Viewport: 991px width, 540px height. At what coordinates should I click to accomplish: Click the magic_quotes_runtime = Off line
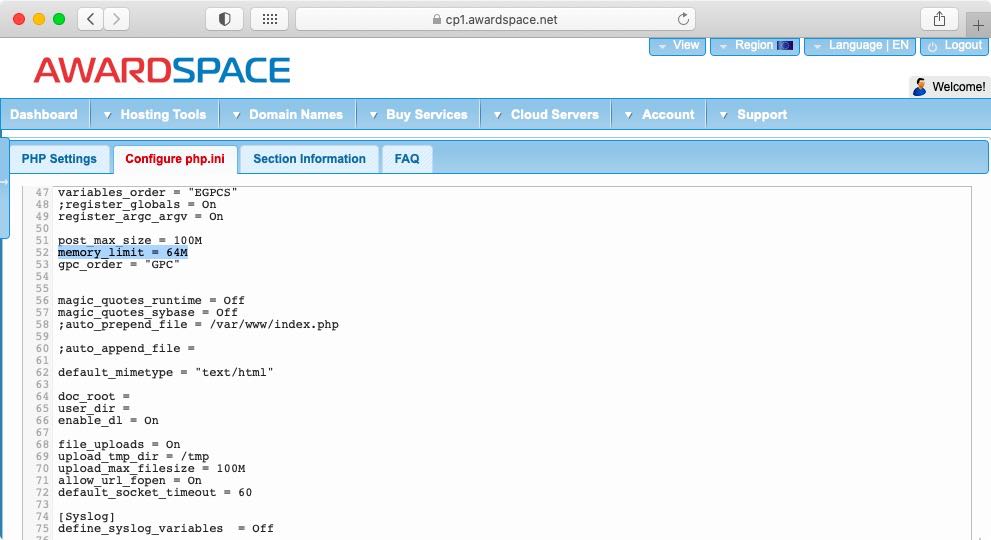pyautogui.click(x=152, y=300)
